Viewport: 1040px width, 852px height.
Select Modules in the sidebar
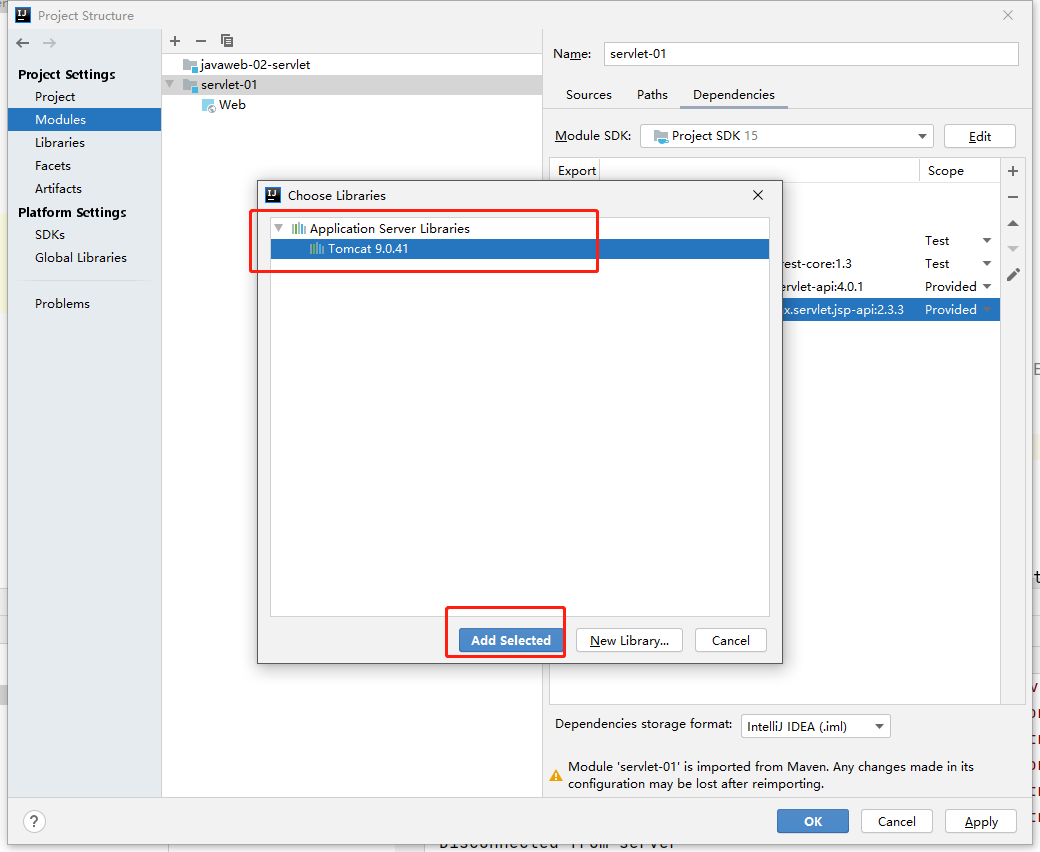(x=84, y=119)
